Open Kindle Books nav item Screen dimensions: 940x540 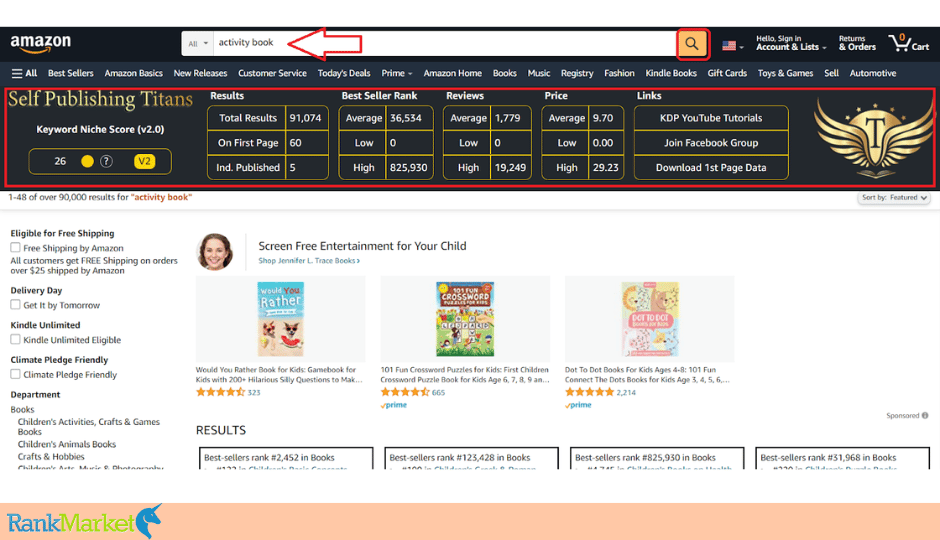tap(671, 73)
